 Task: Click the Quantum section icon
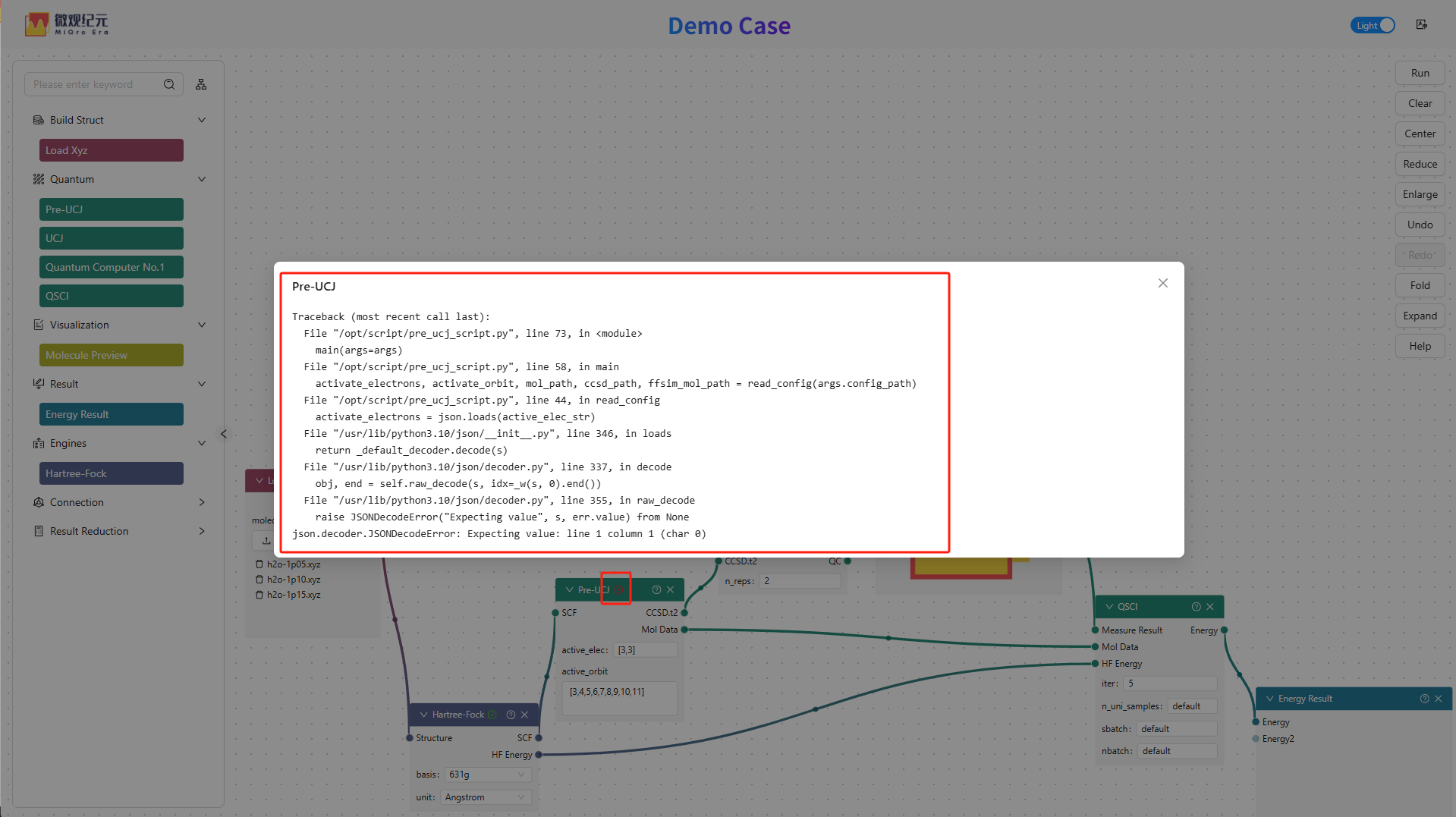[39, 179]
